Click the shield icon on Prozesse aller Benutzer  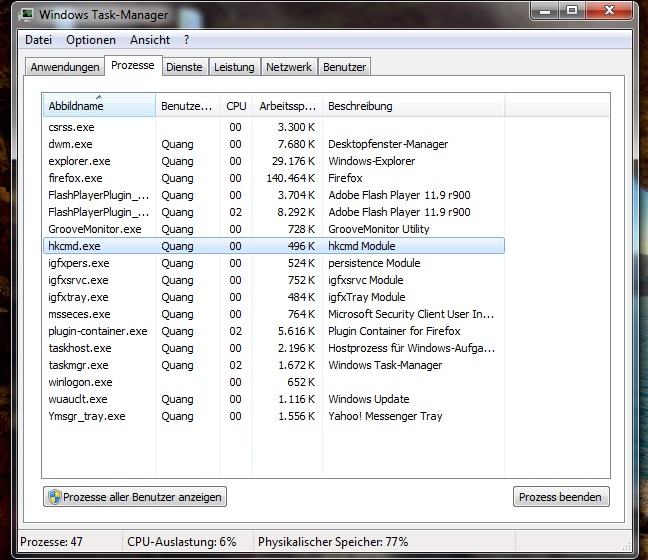(x=55, y=497)
